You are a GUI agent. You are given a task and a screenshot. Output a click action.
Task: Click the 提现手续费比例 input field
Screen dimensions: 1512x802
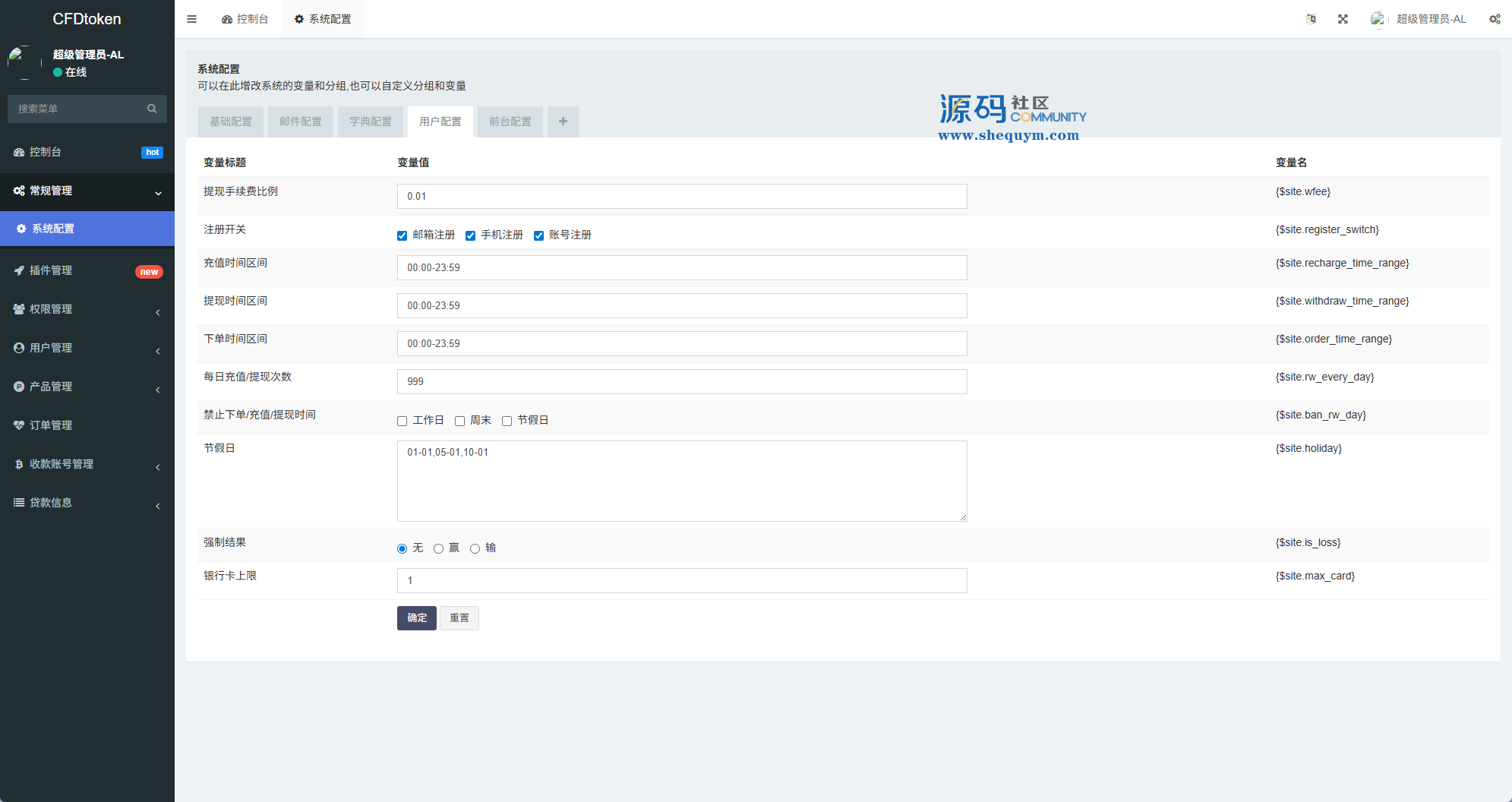pyautogui.click(x=681, y=196)
